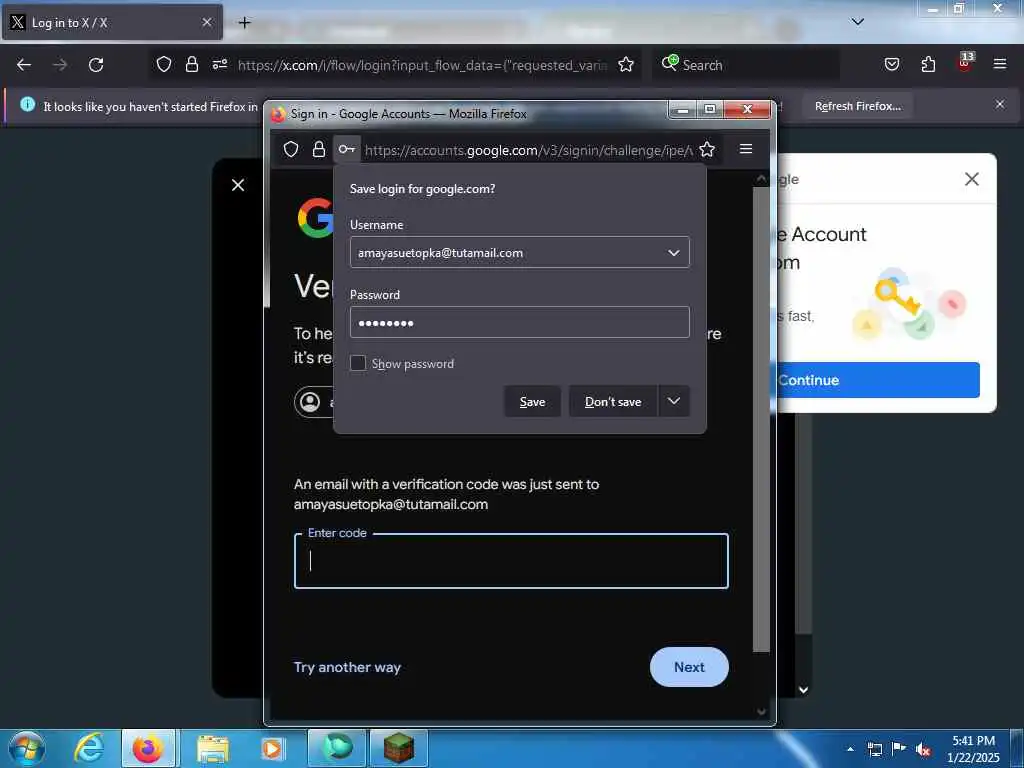This screenshot has width=1024, height=768.
Task: Click the blue Continue button
Action: click(x=878, y=380)
